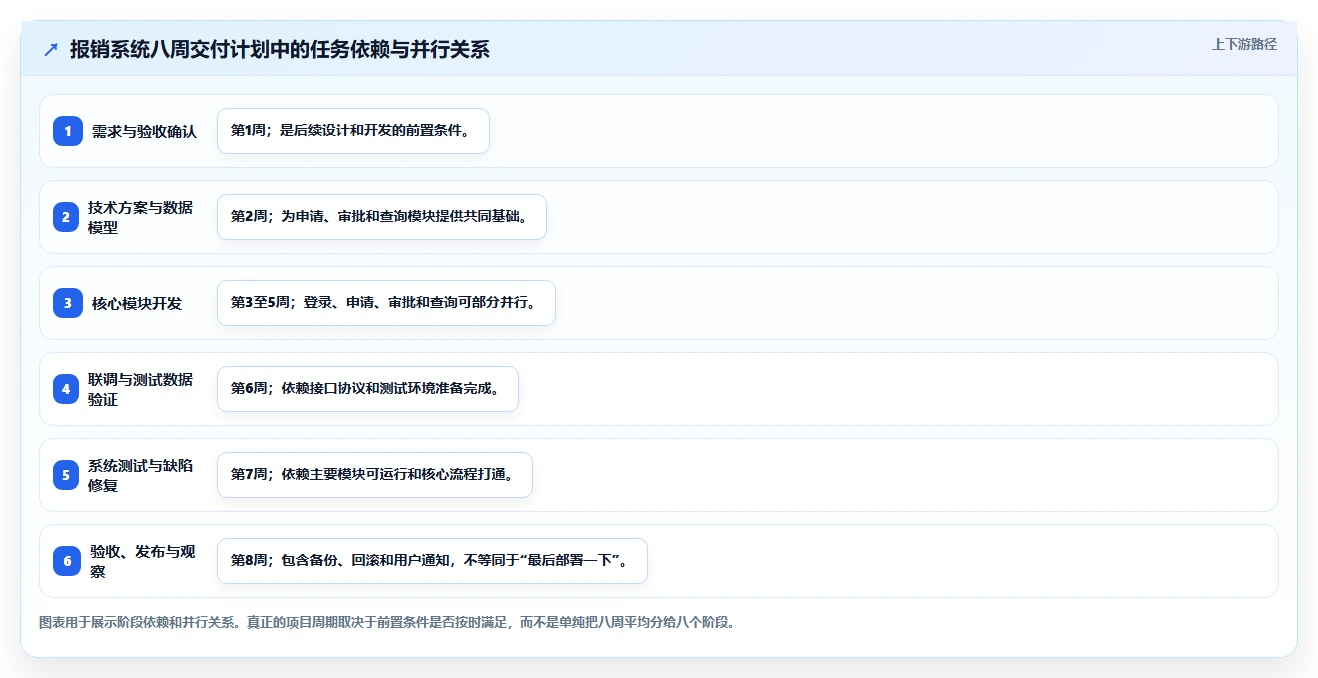Click the 联调与测试数据验证 stage label
This screenshot has width=1318, height=678.
pos(140,389)
